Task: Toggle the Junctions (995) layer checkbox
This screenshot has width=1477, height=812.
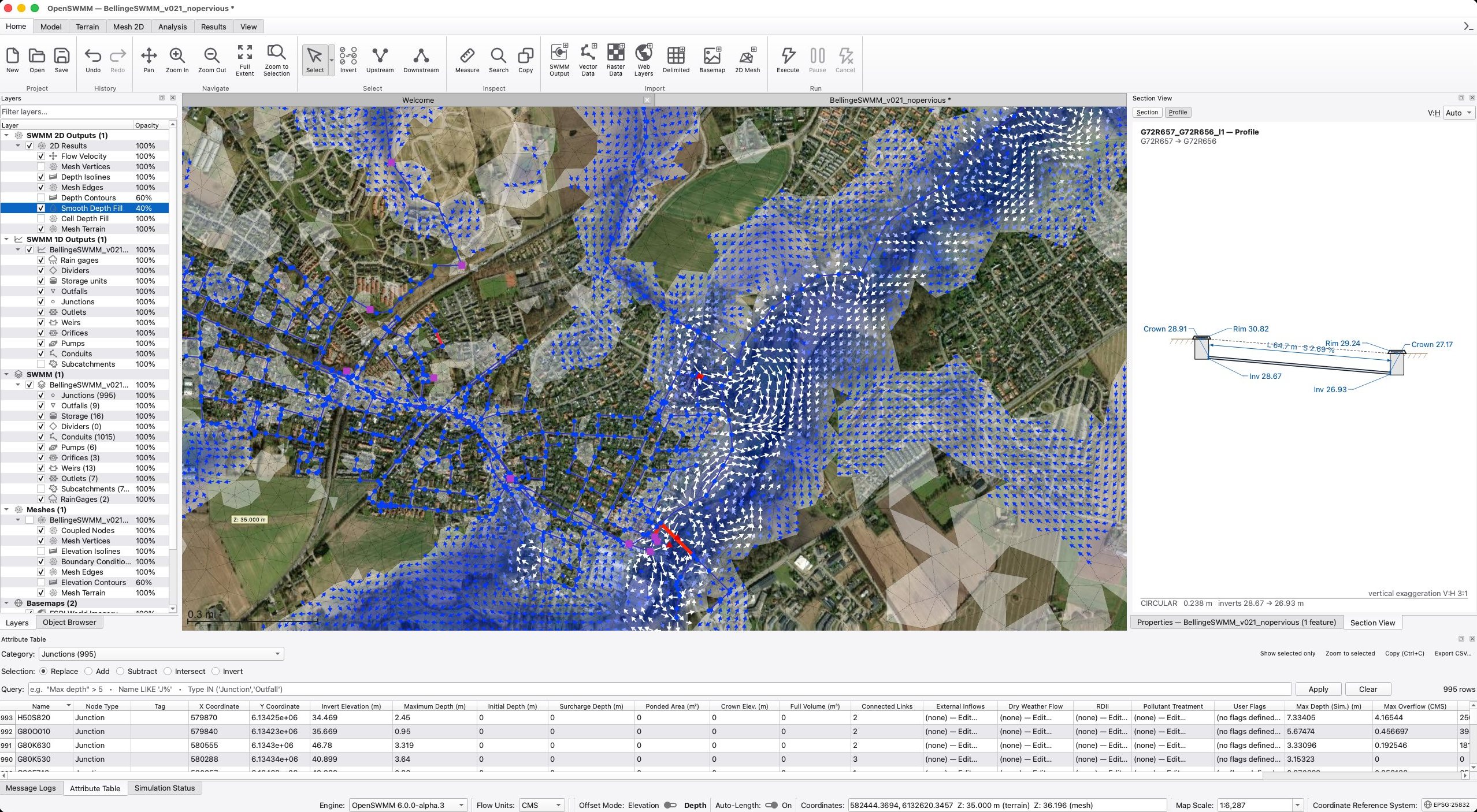Action: 41,395
